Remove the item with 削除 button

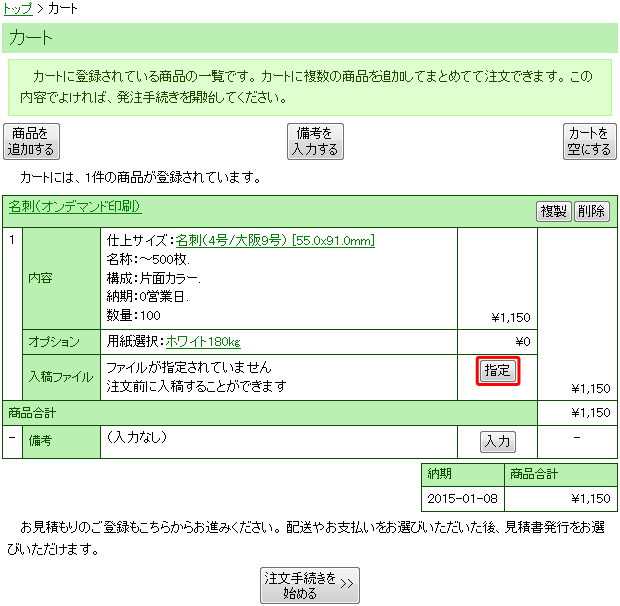point(591,211)
